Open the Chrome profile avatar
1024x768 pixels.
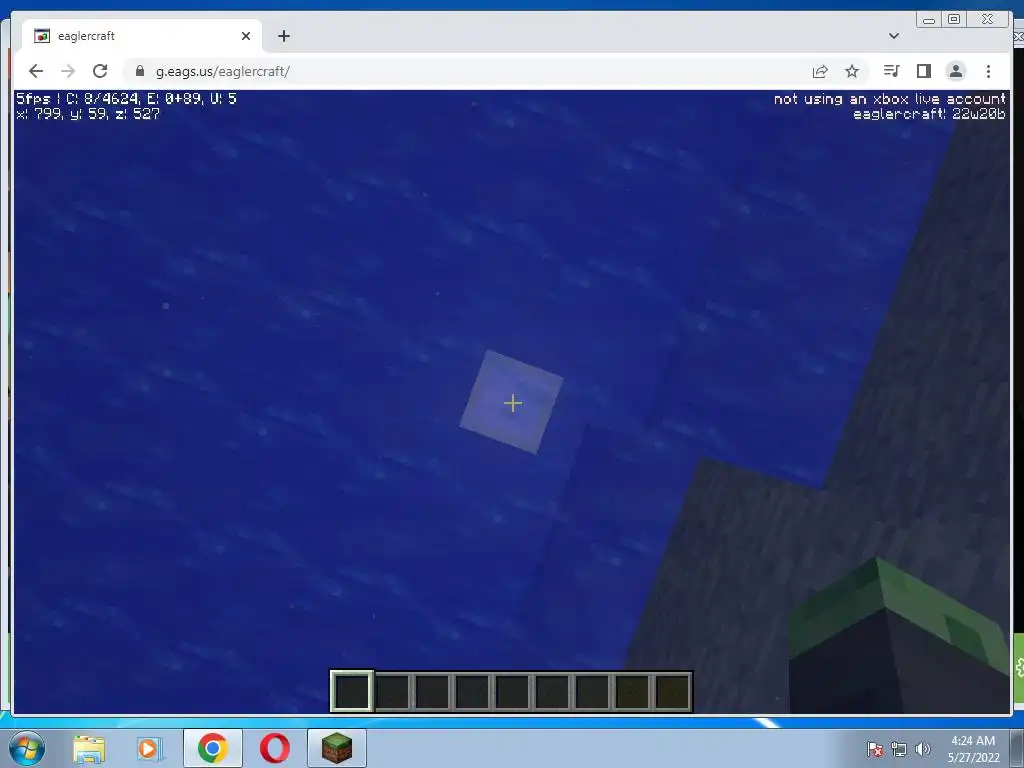[956, 71]
